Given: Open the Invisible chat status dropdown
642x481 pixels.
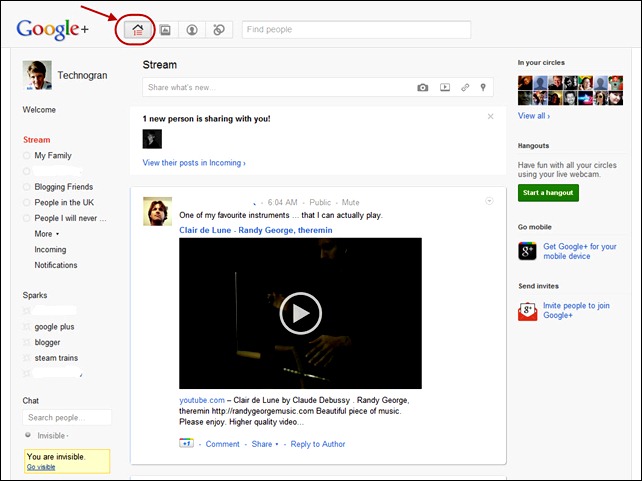Looking at the screenshot, I should [52, 436].
